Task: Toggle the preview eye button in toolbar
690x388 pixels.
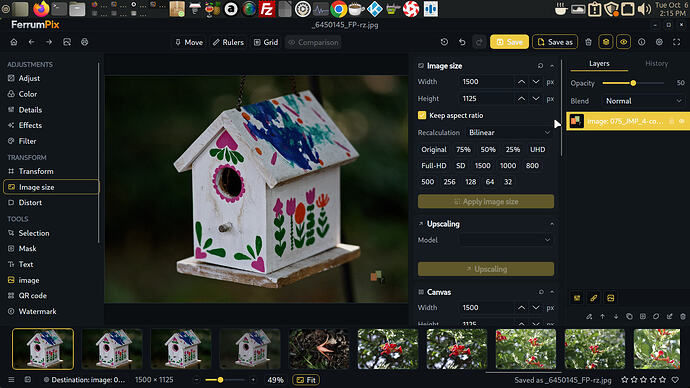Action: [624, 42]
